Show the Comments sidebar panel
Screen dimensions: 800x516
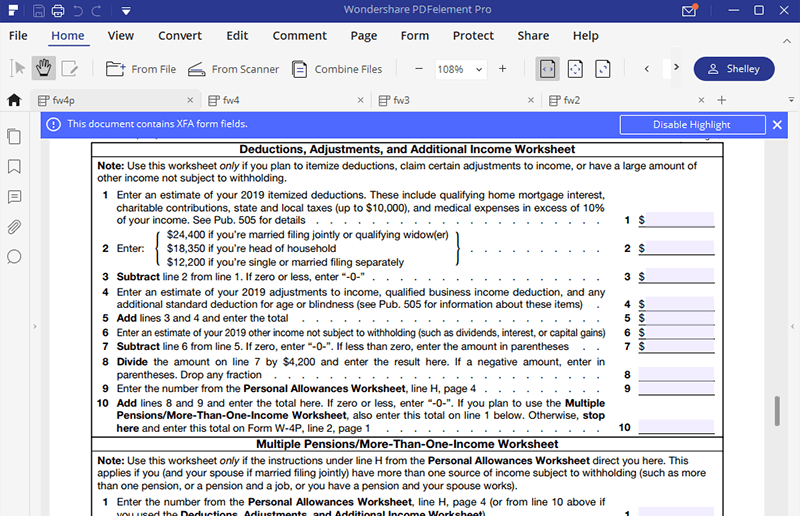(14, 197)
